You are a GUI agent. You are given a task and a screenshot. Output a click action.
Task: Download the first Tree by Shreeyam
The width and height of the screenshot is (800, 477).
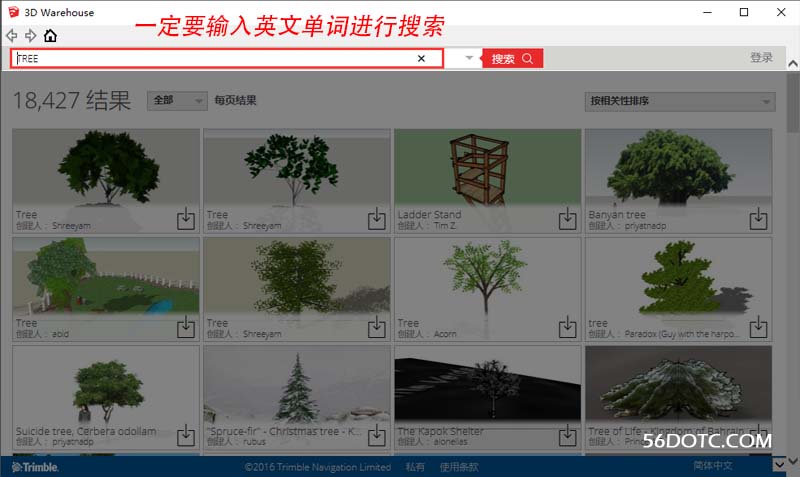click(x=186, y=218)
